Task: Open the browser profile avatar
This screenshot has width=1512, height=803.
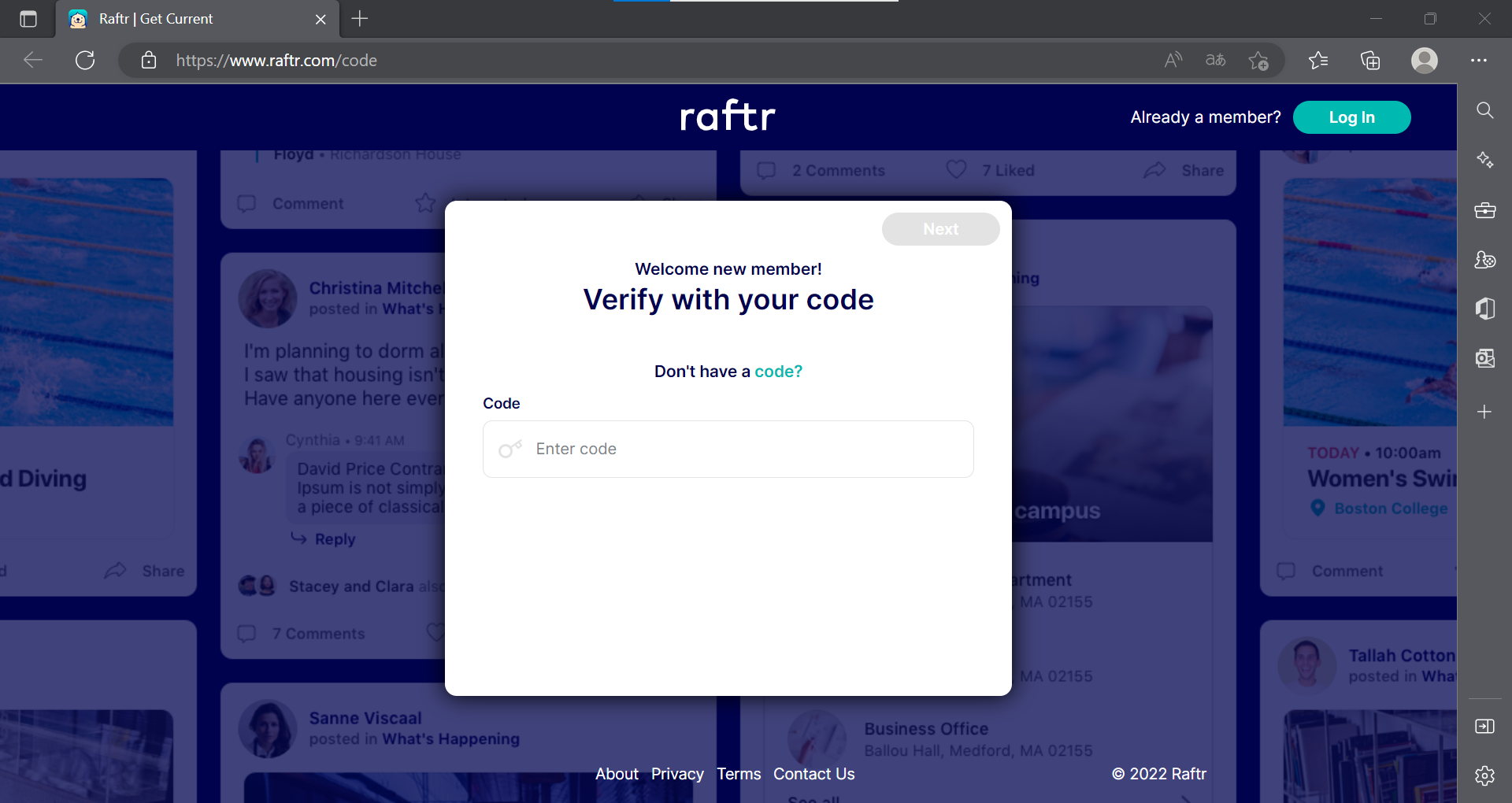Action: [1424, 61]
